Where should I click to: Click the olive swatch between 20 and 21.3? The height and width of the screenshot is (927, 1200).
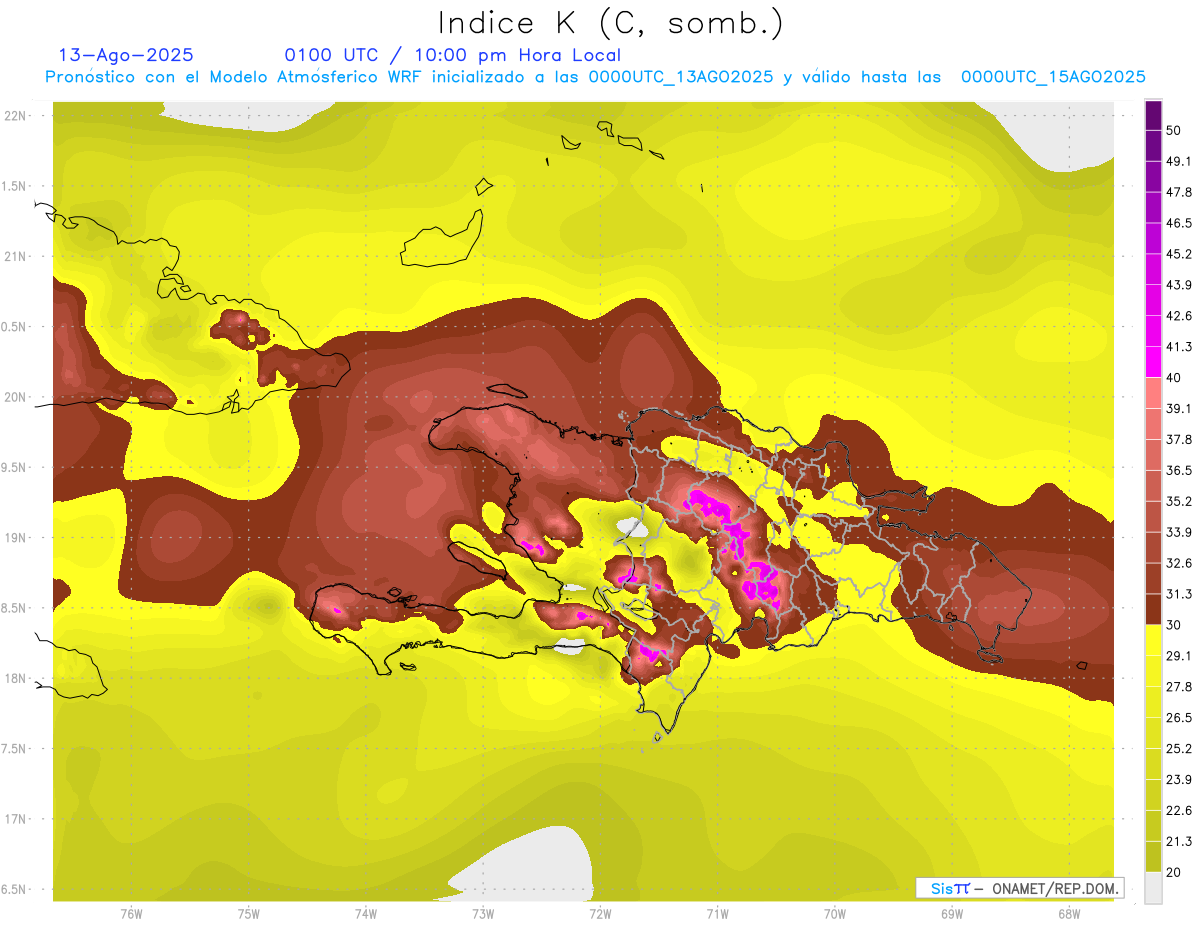click(x=1153, y=856)
